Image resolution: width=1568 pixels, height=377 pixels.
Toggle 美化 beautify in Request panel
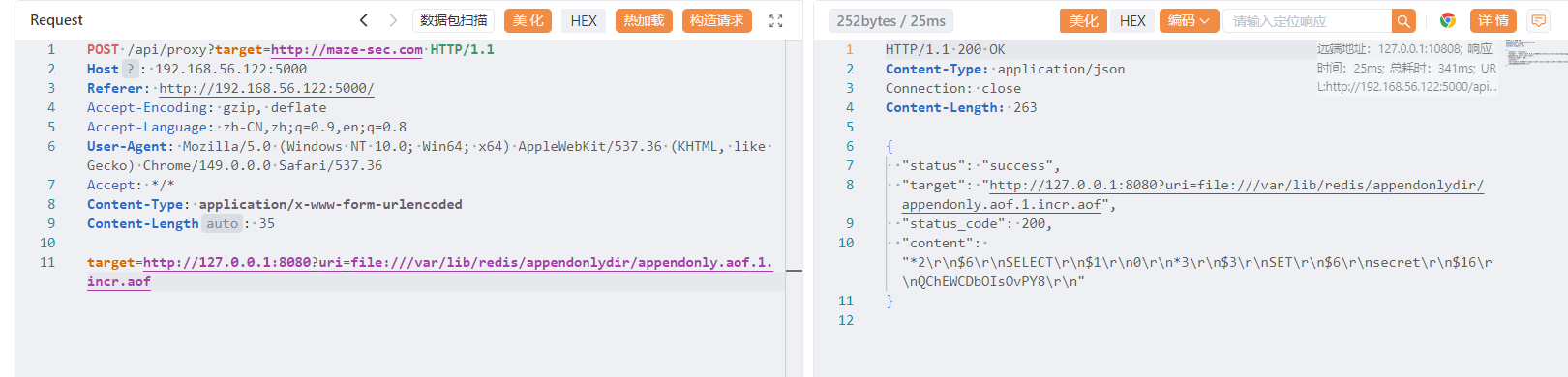(528, 20)
